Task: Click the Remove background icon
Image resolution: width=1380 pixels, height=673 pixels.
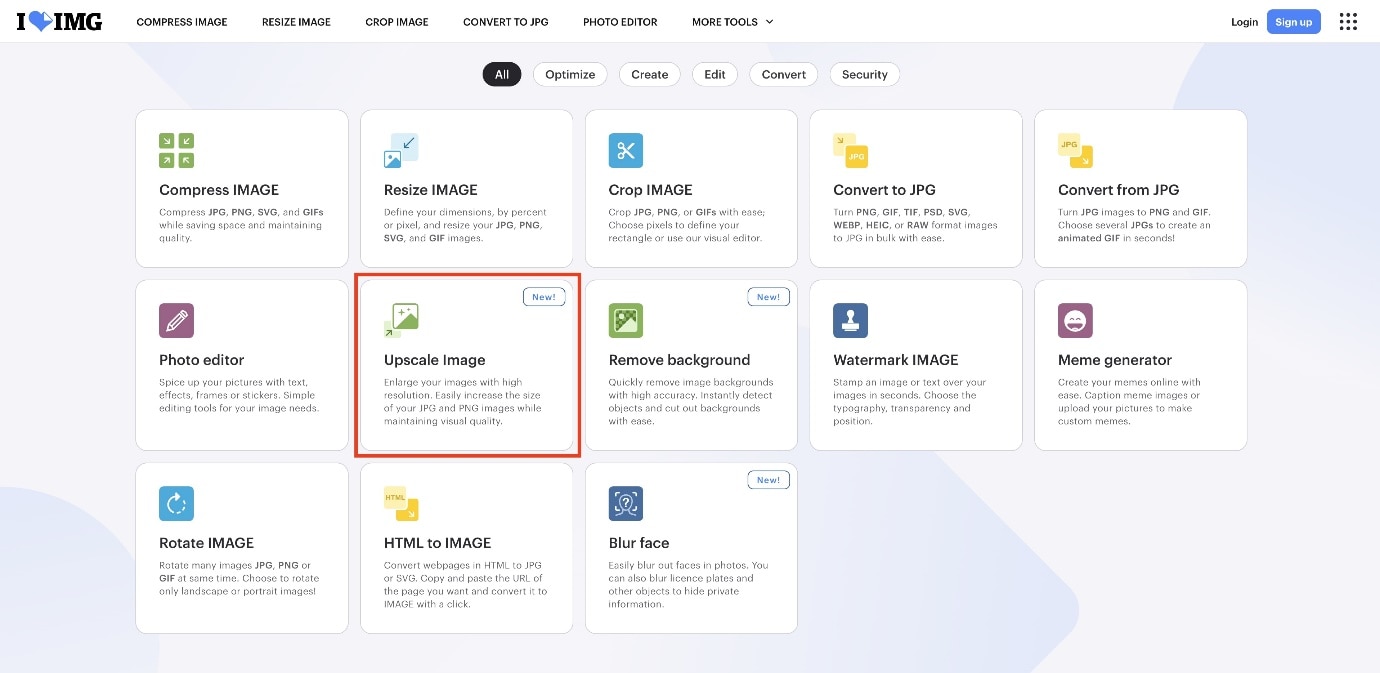Action: point(626,320)
